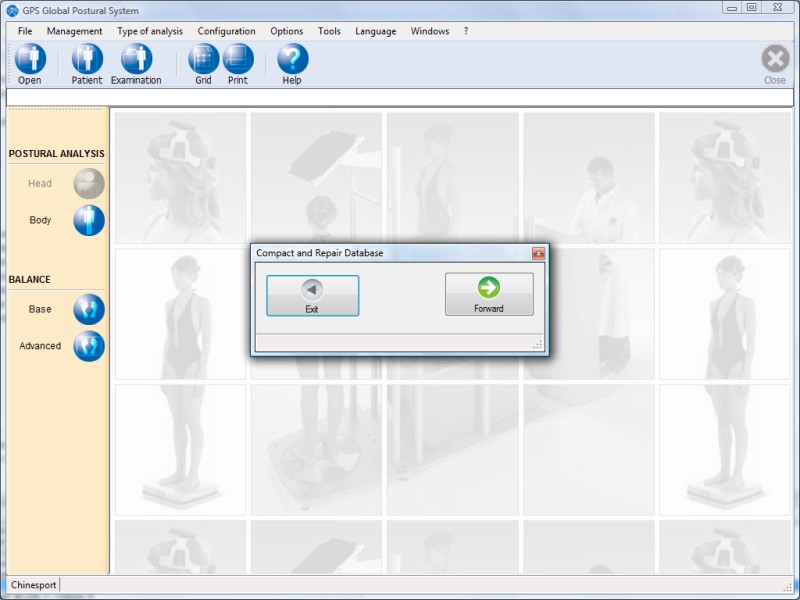Maximize the GPS Global Postural System window
The image size is (800, 600).
752,8
